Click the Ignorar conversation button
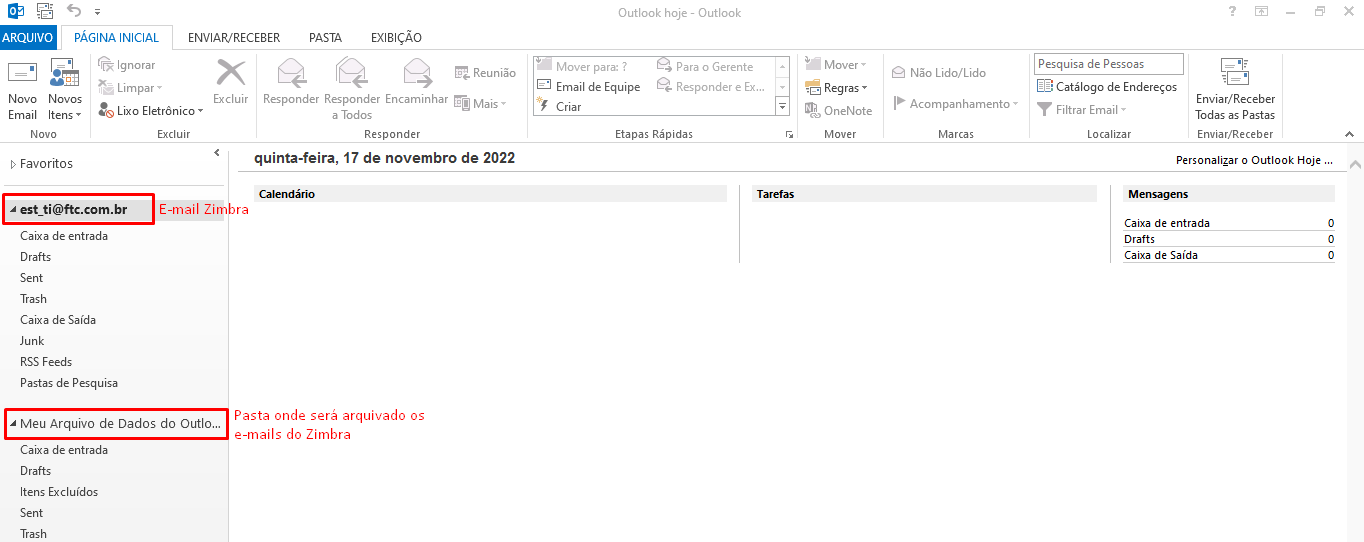 pos(127,65)
